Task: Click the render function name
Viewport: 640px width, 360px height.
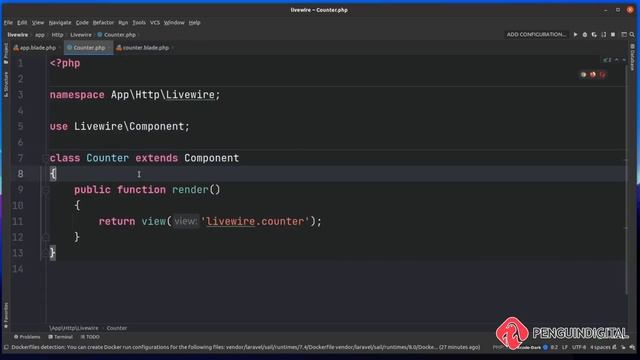Action: [190, 190]
